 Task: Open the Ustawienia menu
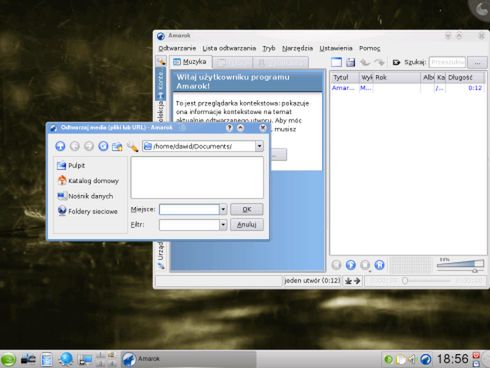(x=336, y=48)
